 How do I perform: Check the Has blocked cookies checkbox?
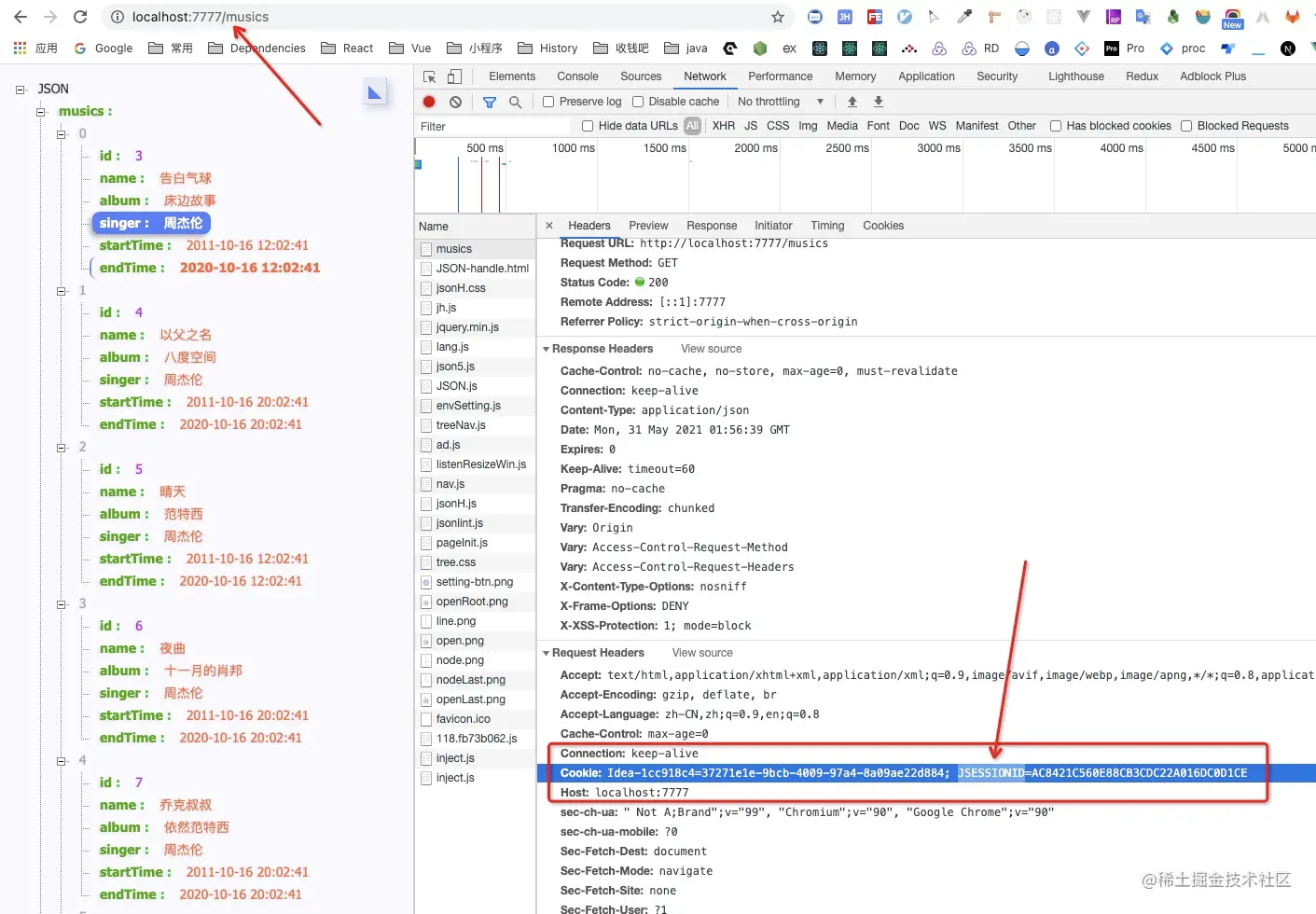[x=1056, y=126]
